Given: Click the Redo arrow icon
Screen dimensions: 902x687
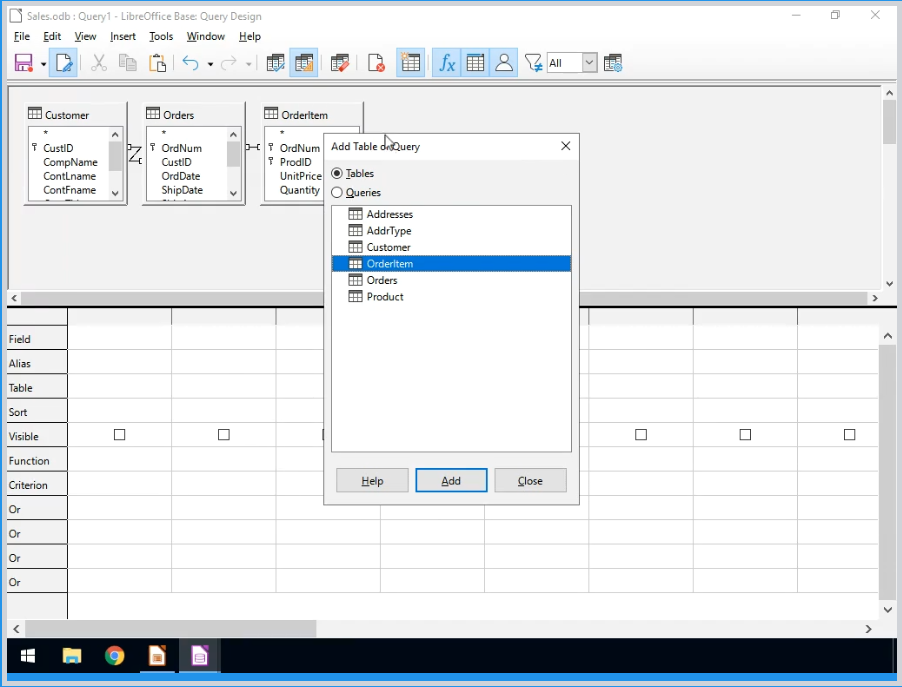Looking at the screenshot, I should [229, 63].
